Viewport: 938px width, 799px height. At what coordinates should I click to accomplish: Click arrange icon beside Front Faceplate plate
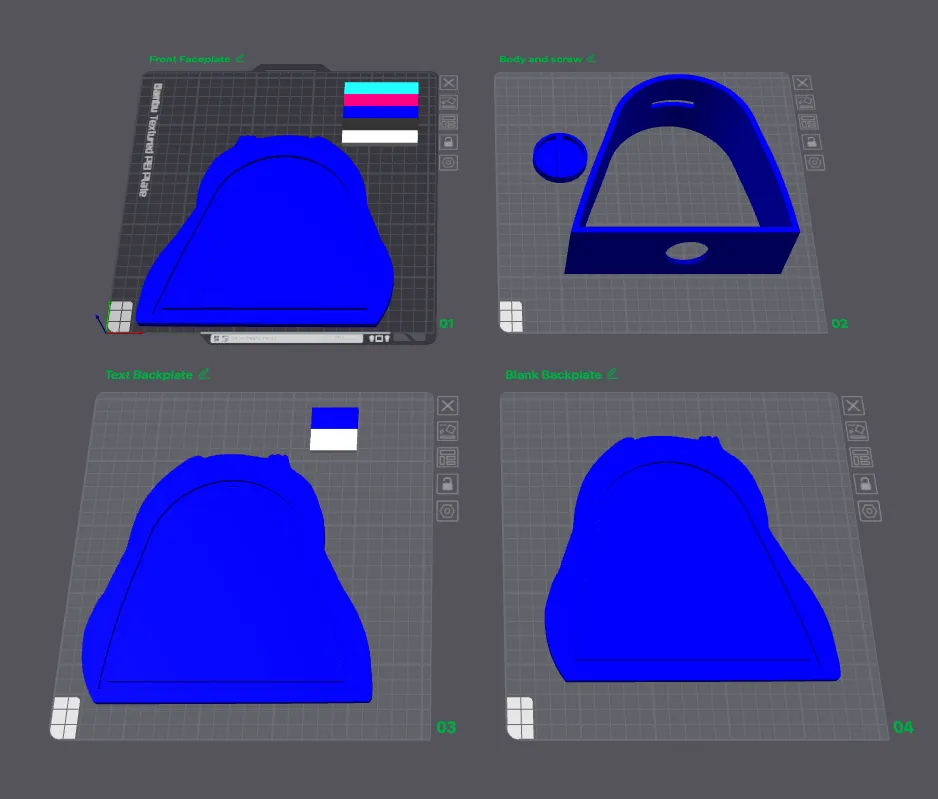[449, 122]
